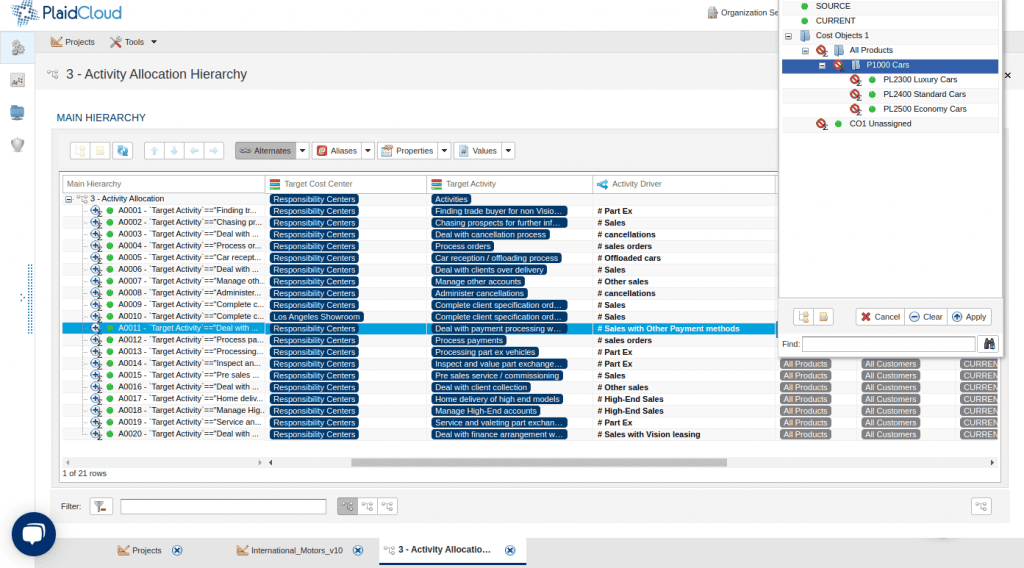
Task: Close the International_Motors_v10 tab
Action: tap(358, 550)
